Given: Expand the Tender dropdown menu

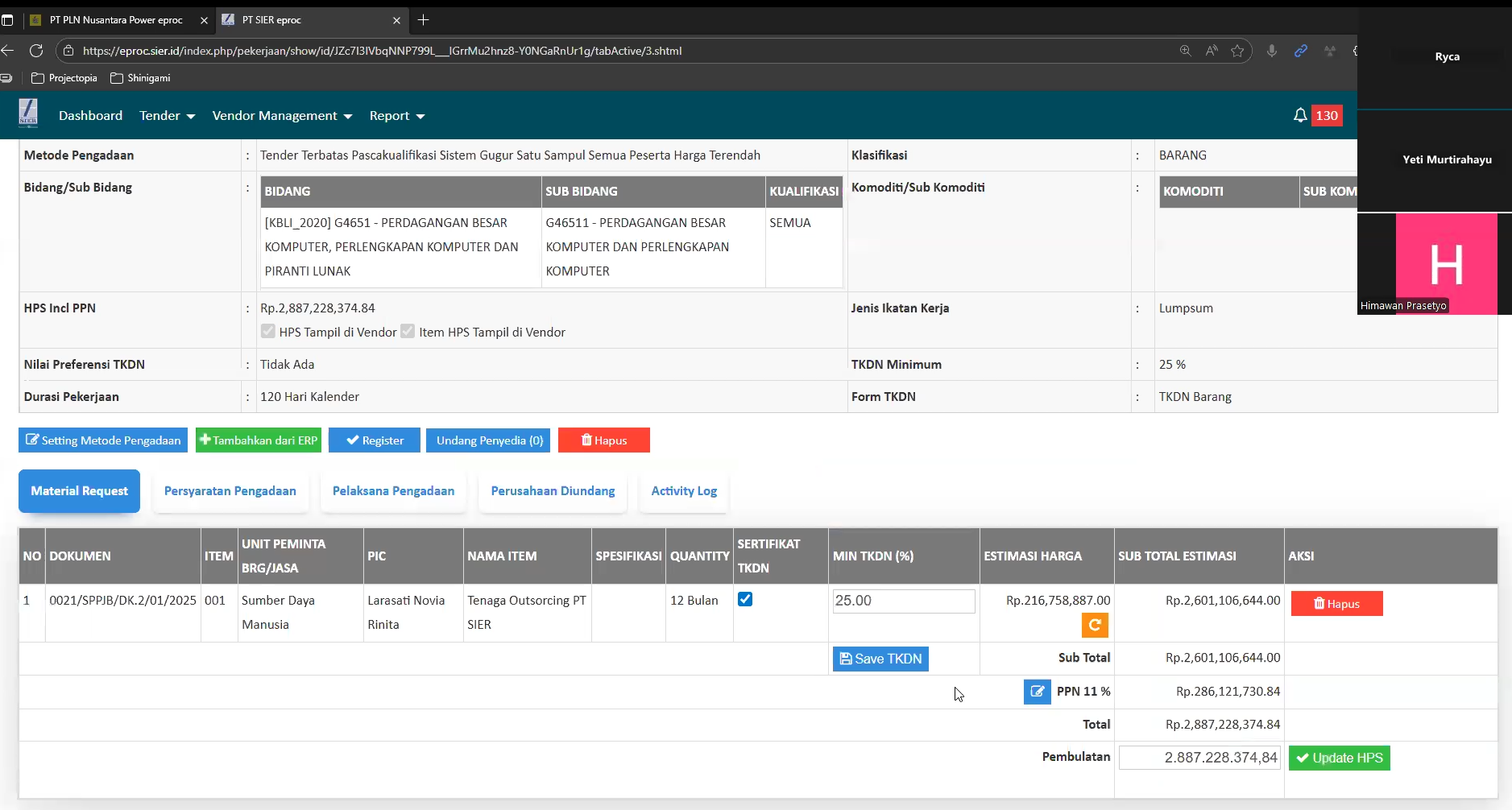Looking at the screenshot, I should (x=167, y=116).
